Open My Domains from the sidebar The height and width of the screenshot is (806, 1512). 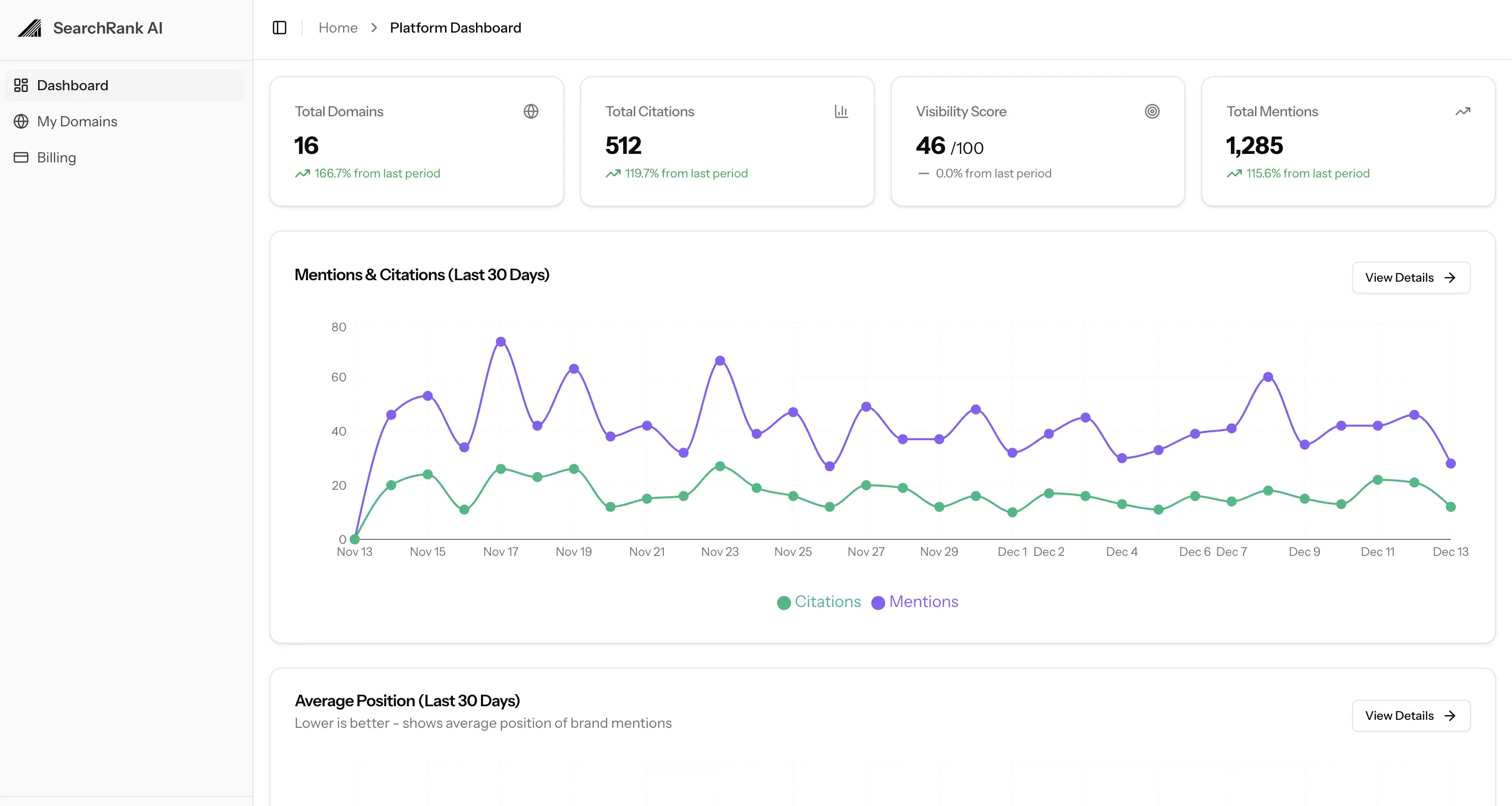(77, 121)
